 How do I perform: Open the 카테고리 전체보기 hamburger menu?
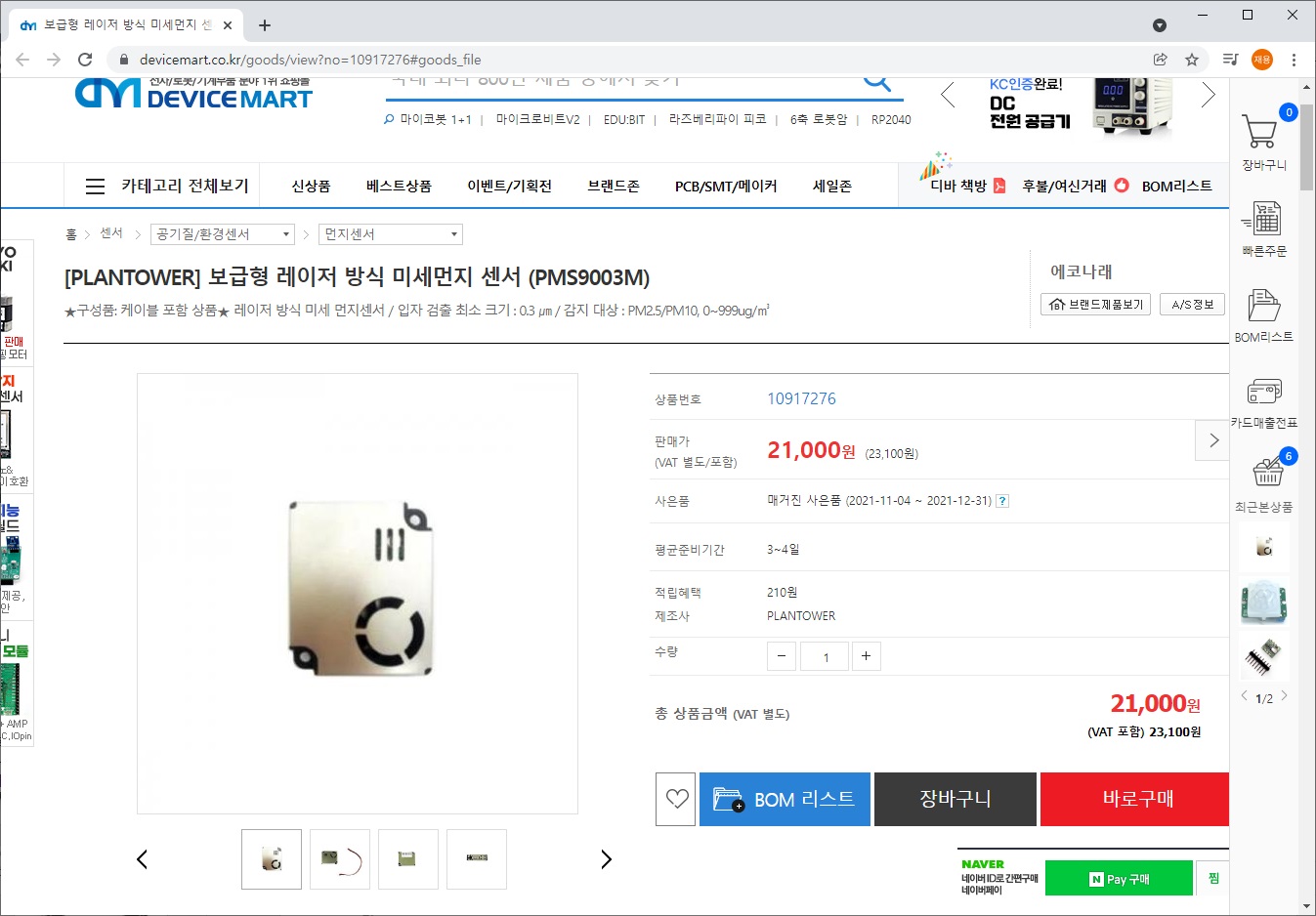coord(95,186)
